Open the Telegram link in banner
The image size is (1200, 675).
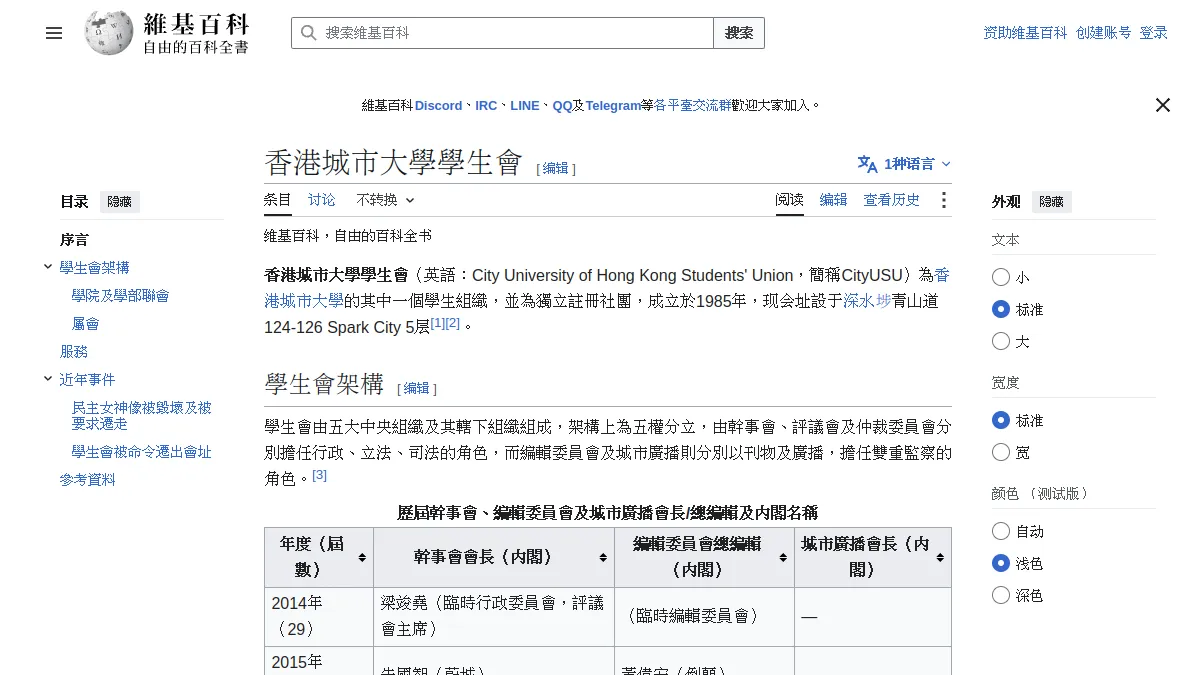pos(613,105)
